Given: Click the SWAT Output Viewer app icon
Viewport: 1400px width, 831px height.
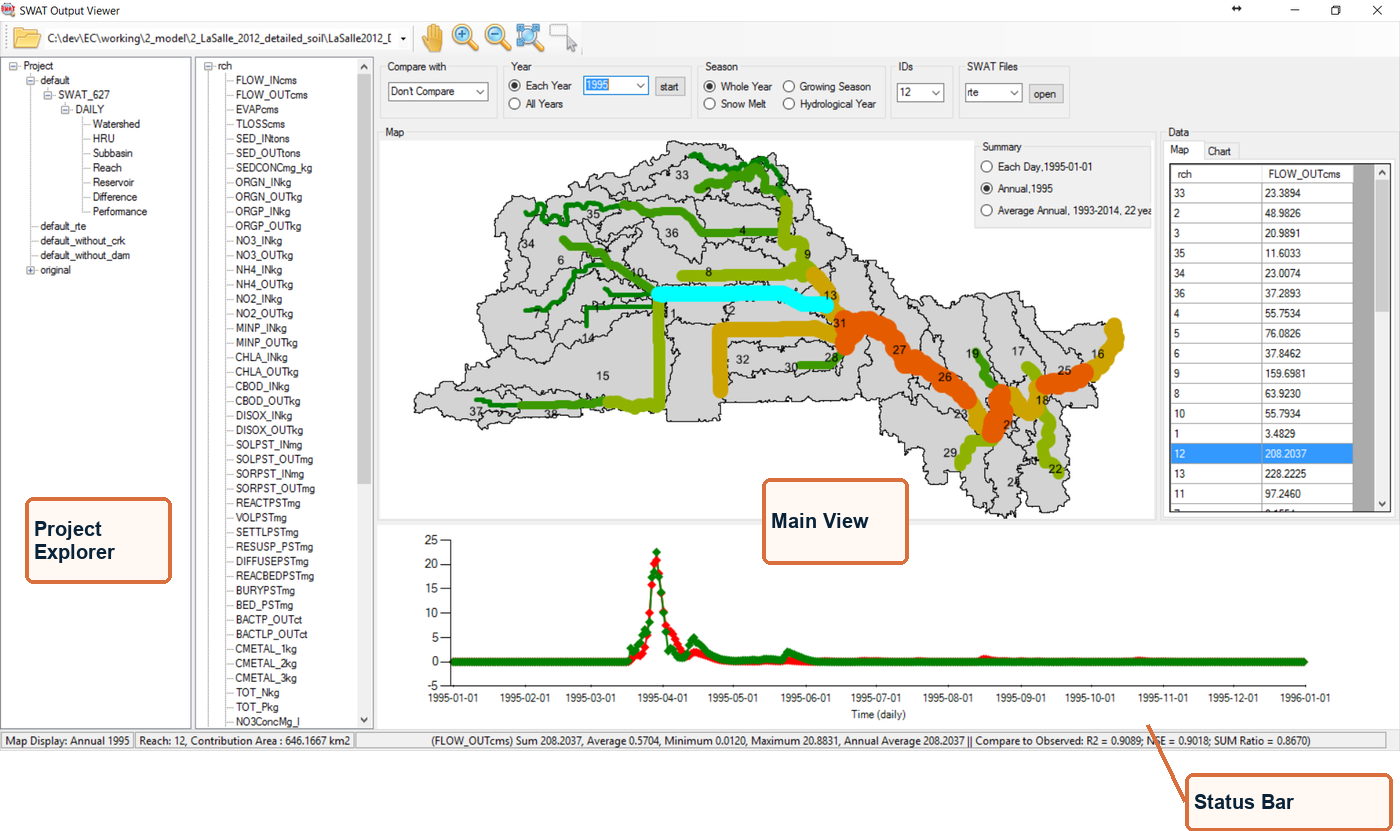Looking at the screenshot, I should tap(10, 9).
